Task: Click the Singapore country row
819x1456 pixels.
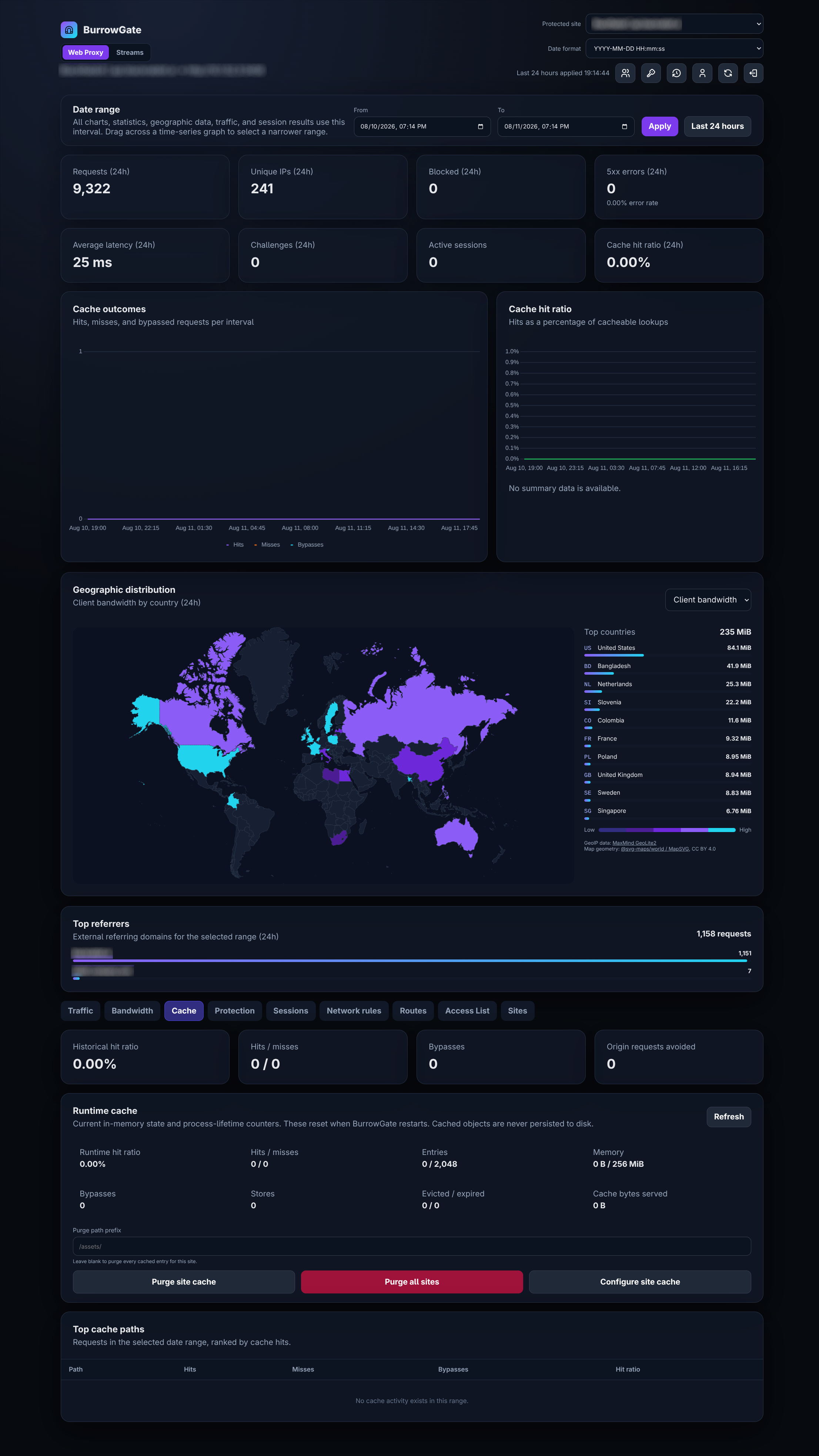Action: coord(668,813)
